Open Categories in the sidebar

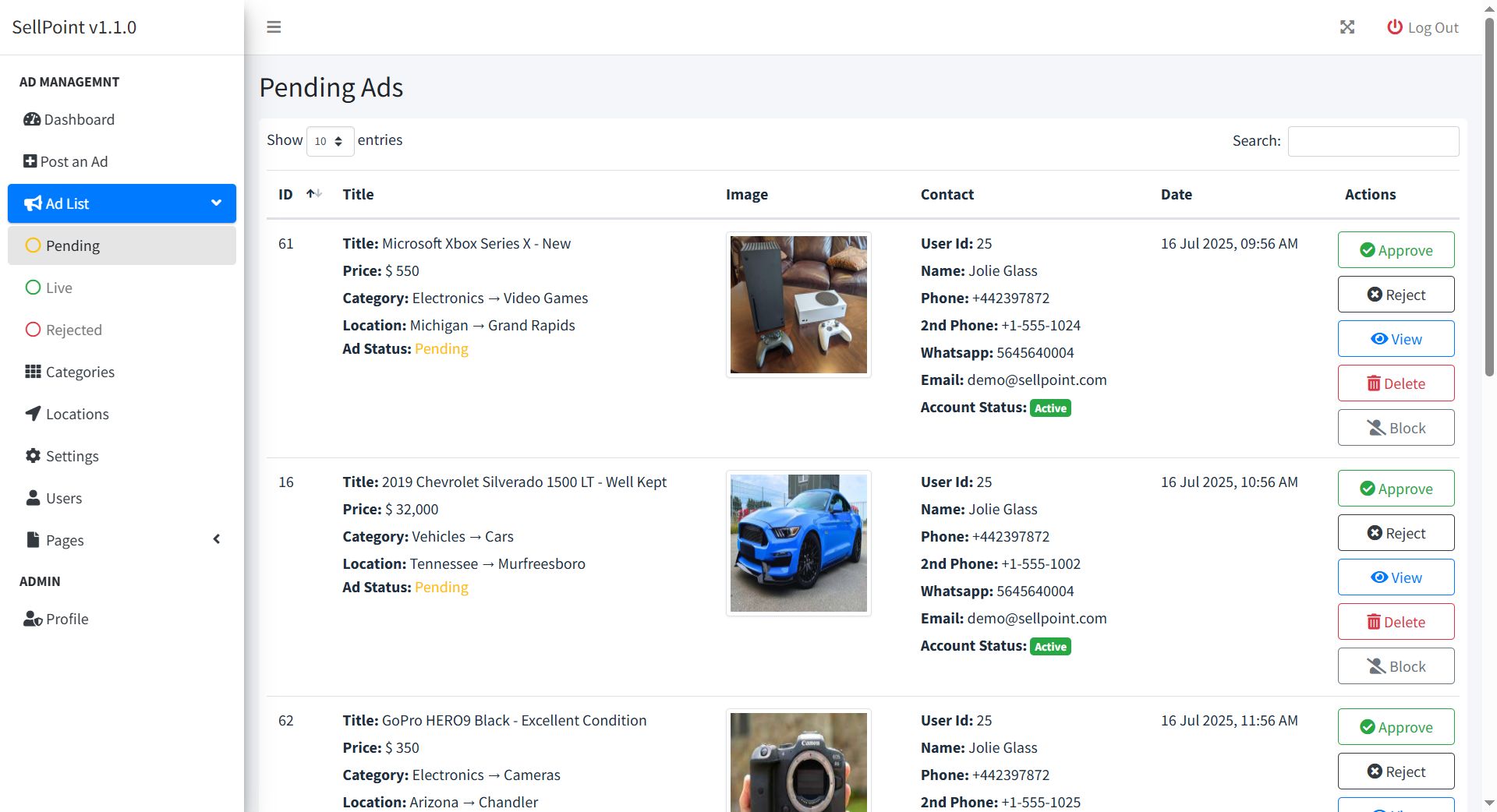(122, 372)
